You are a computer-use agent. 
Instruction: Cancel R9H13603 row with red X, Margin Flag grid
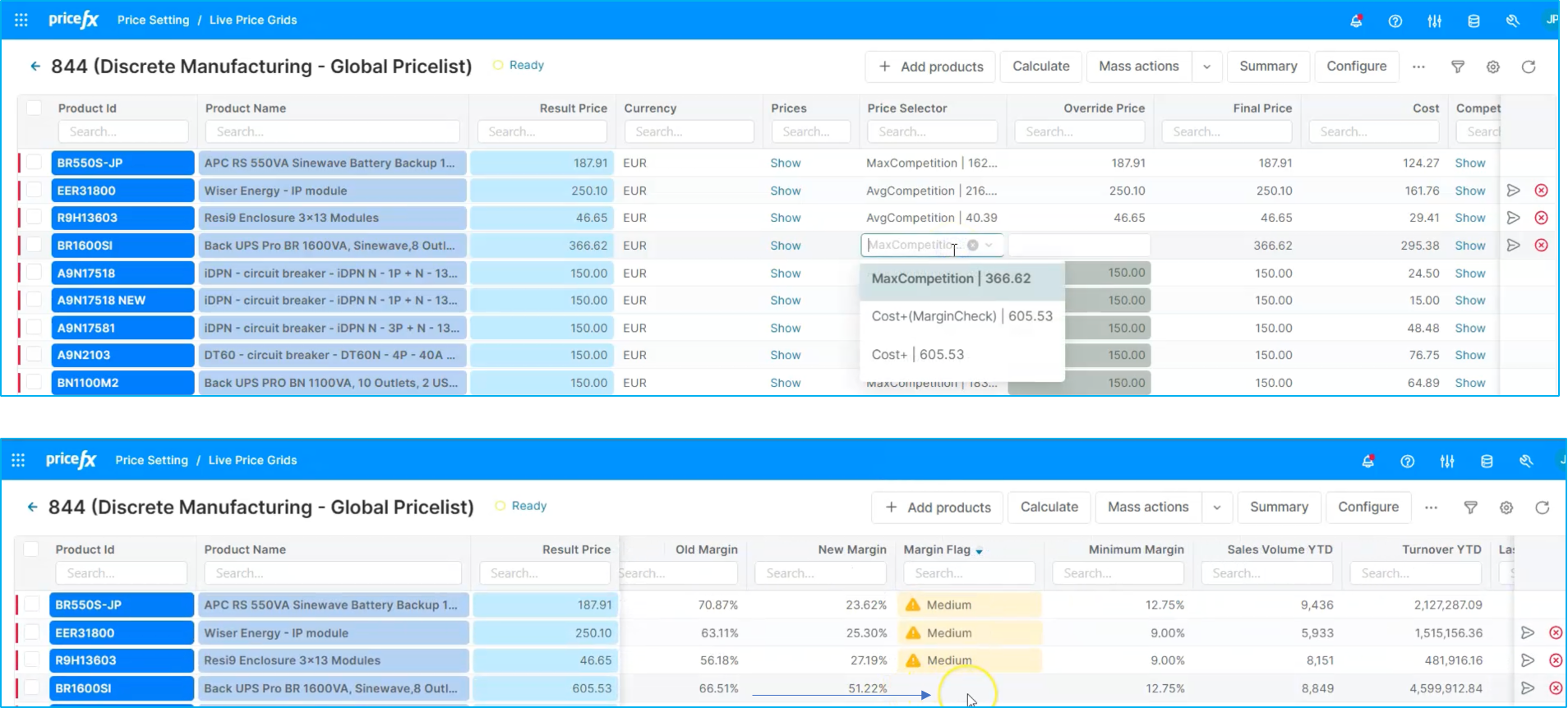click(1556, 660)
